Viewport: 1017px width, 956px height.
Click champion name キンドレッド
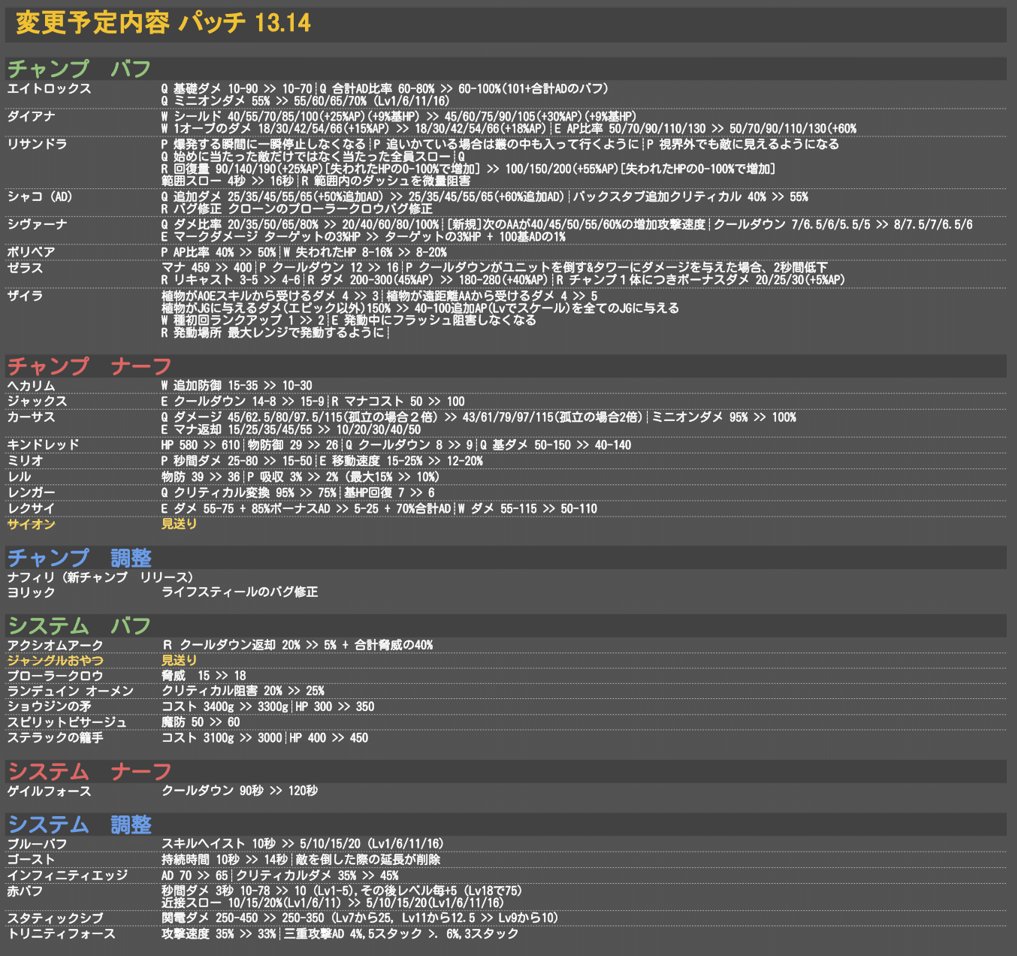click(x=43, y=444)
